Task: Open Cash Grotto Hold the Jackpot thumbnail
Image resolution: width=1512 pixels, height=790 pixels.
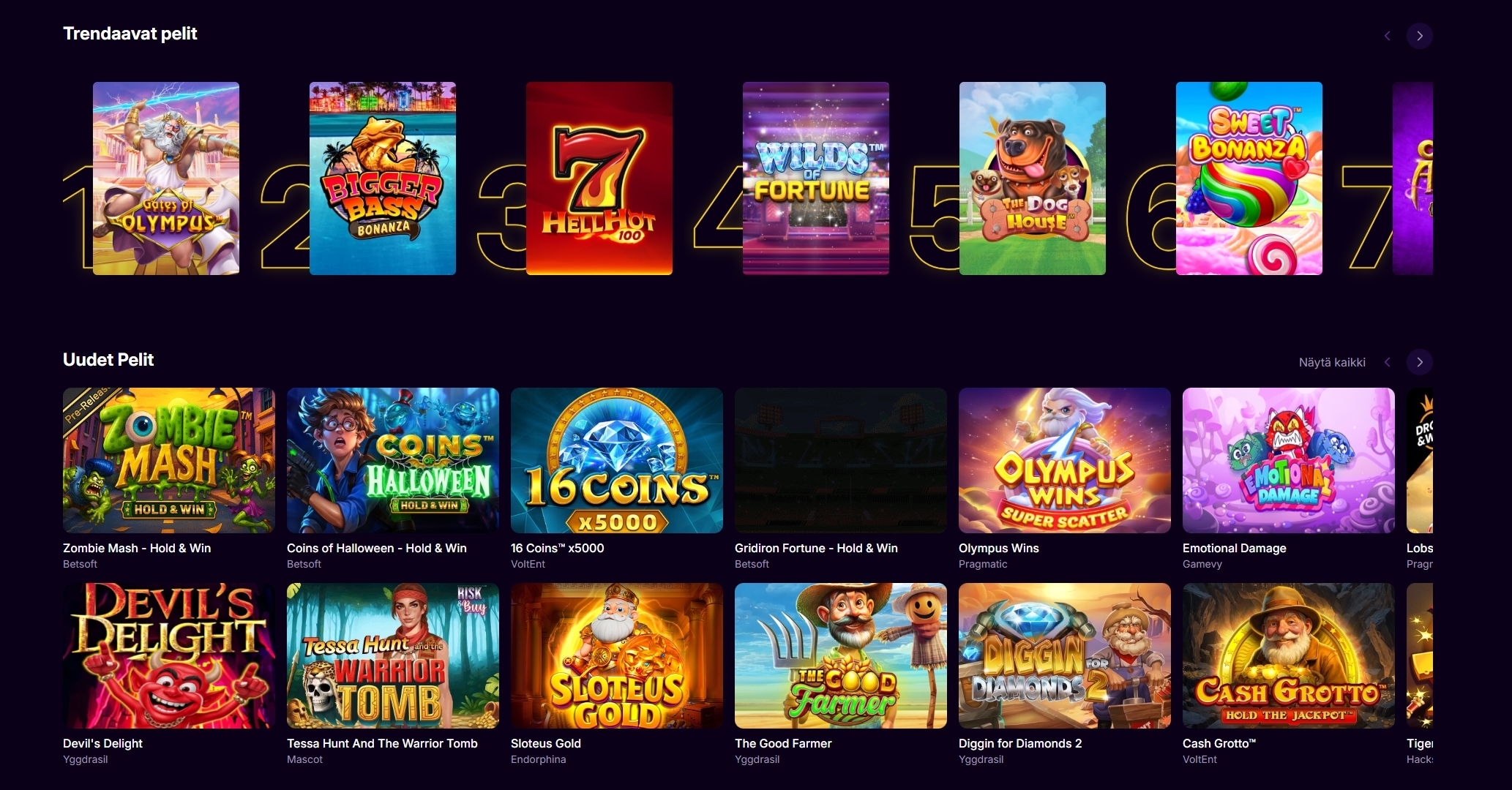Action: [1289, 655]
